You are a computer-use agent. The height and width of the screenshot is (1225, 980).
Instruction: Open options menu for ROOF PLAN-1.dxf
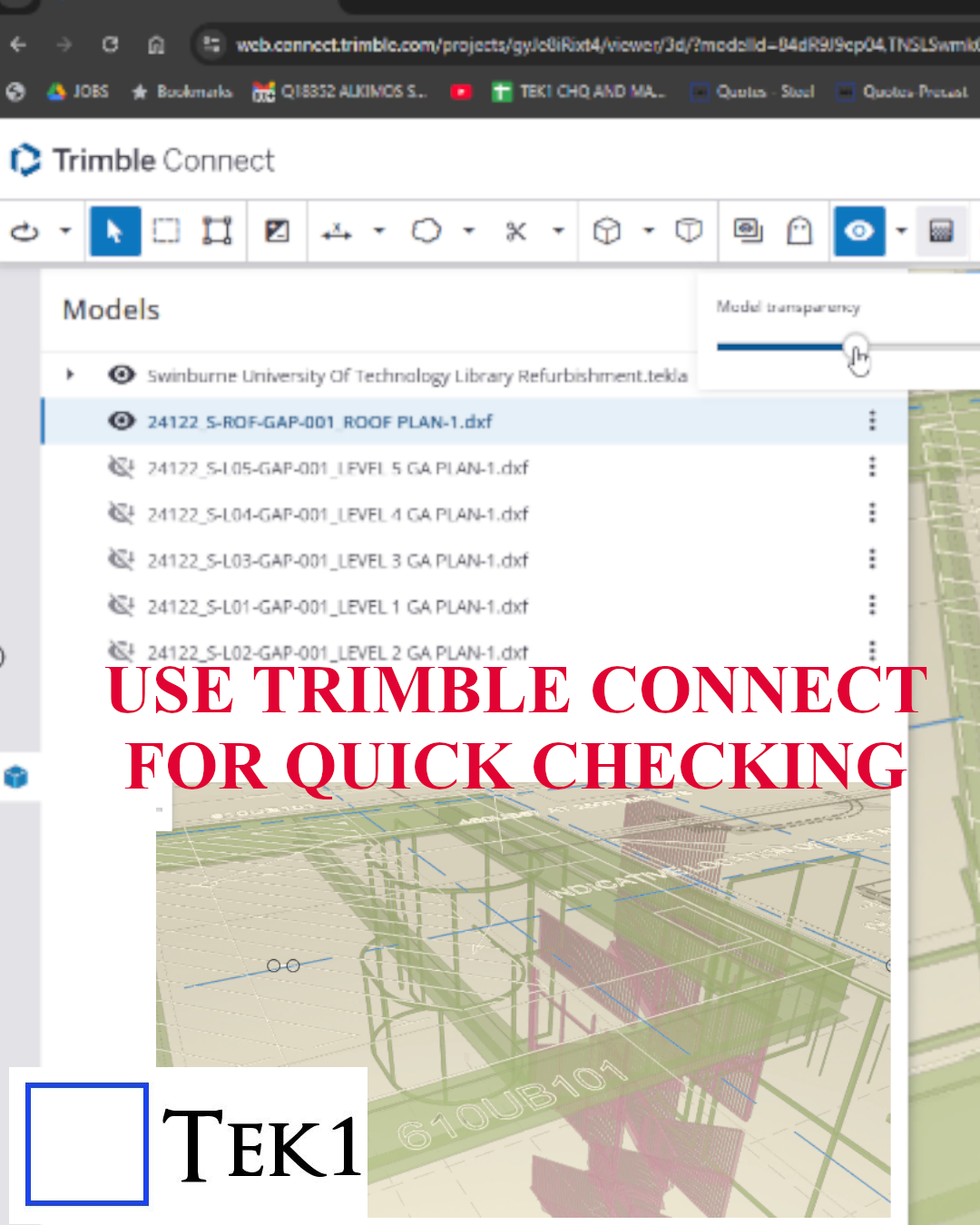coord(872,420)
